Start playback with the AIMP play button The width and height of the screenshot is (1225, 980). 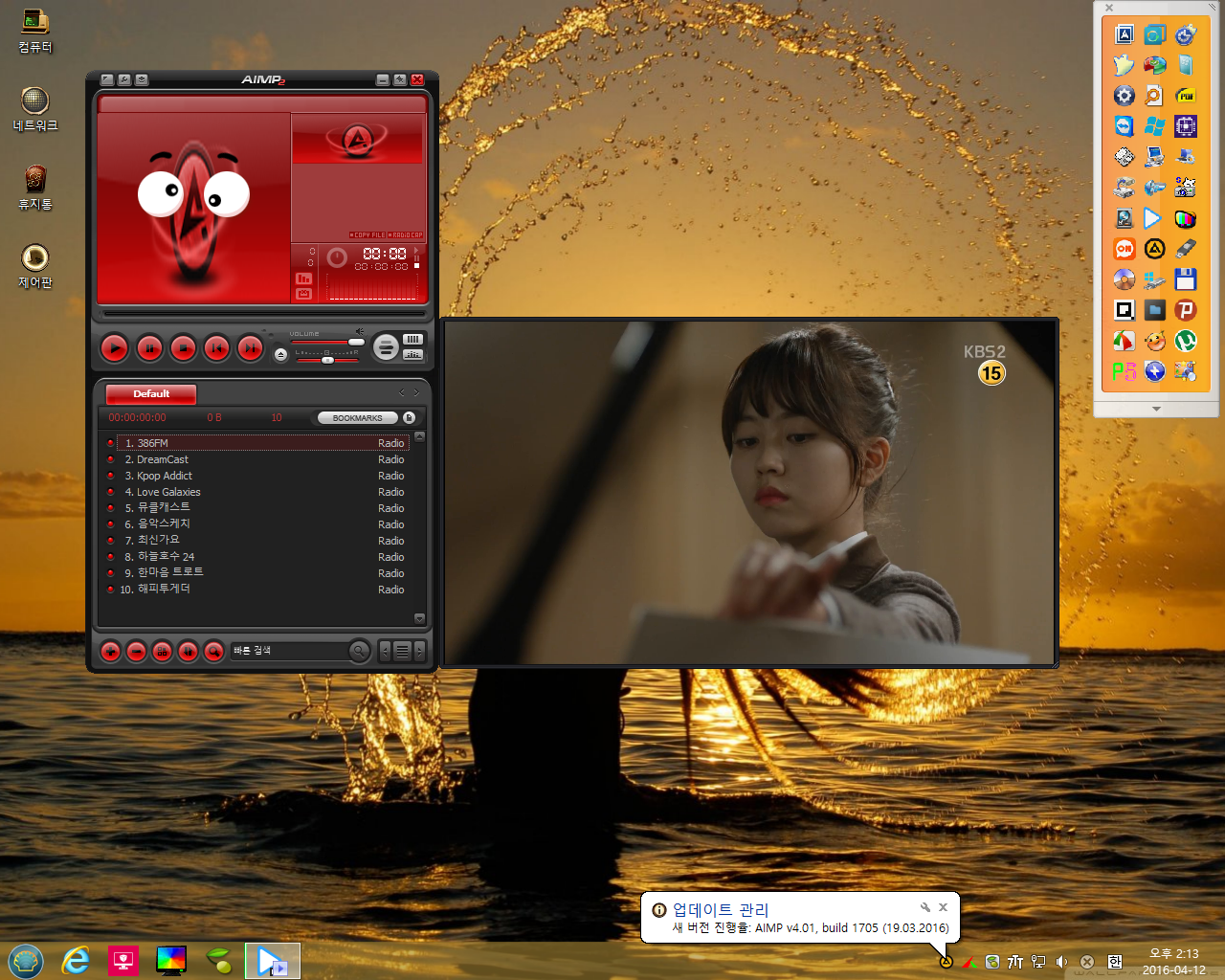(x=114, y=348)
